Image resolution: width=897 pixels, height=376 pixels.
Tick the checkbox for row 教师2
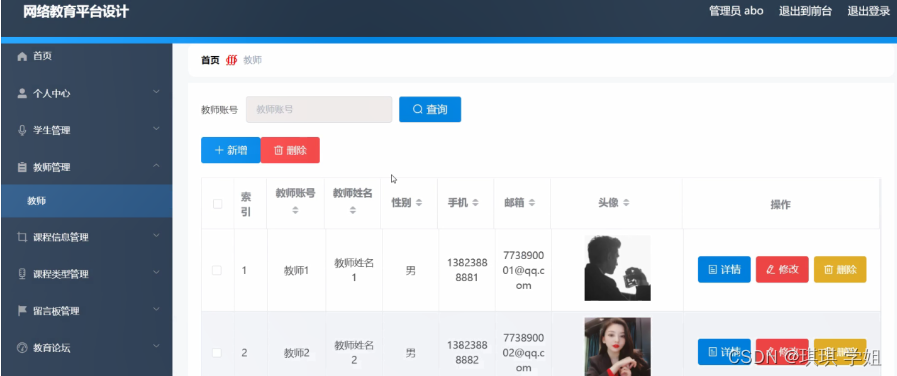pyautogui.click(x=217, y=353)
